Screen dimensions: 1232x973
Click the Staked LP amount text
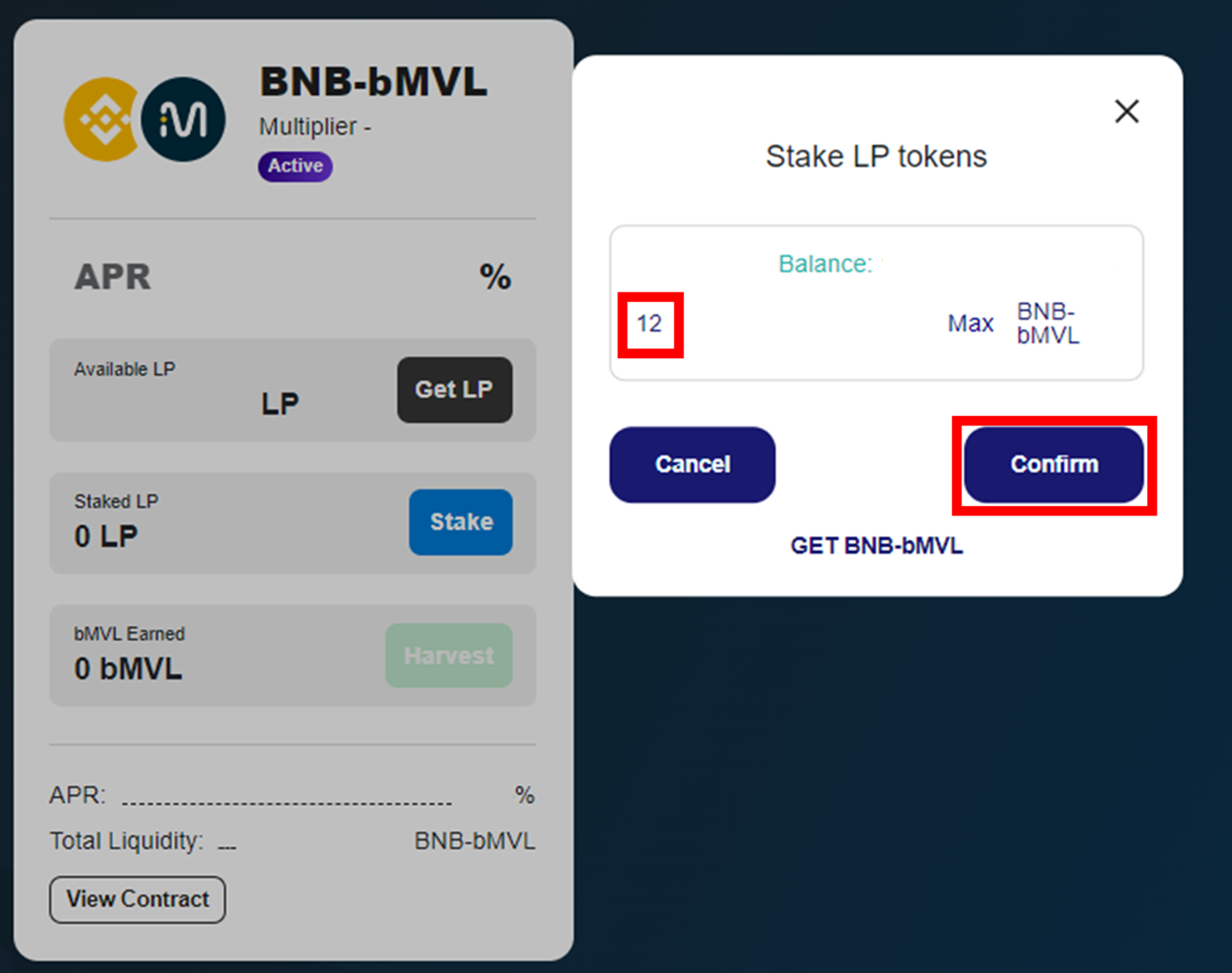[x=106, y=536]
